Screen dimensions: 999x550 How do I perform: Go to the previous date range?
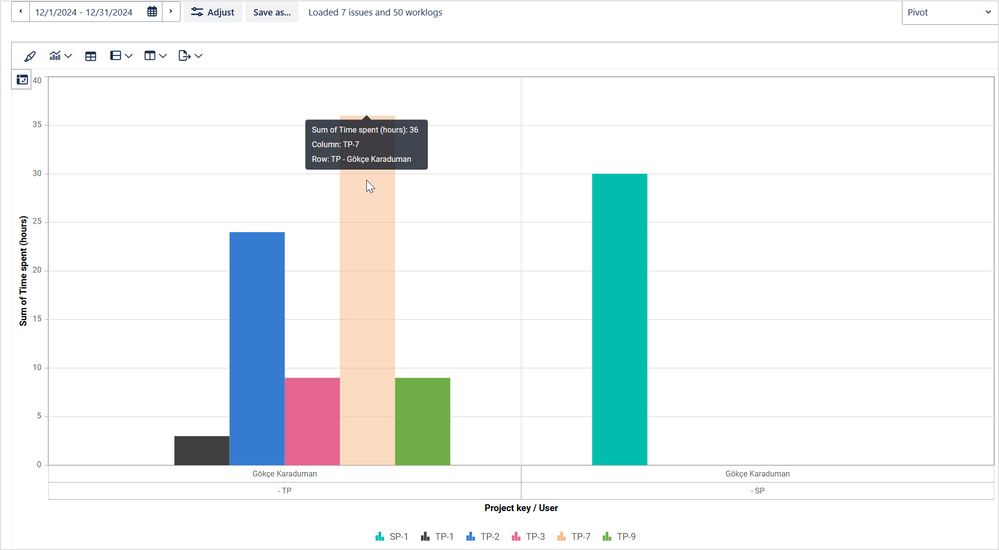pos(20,11)
